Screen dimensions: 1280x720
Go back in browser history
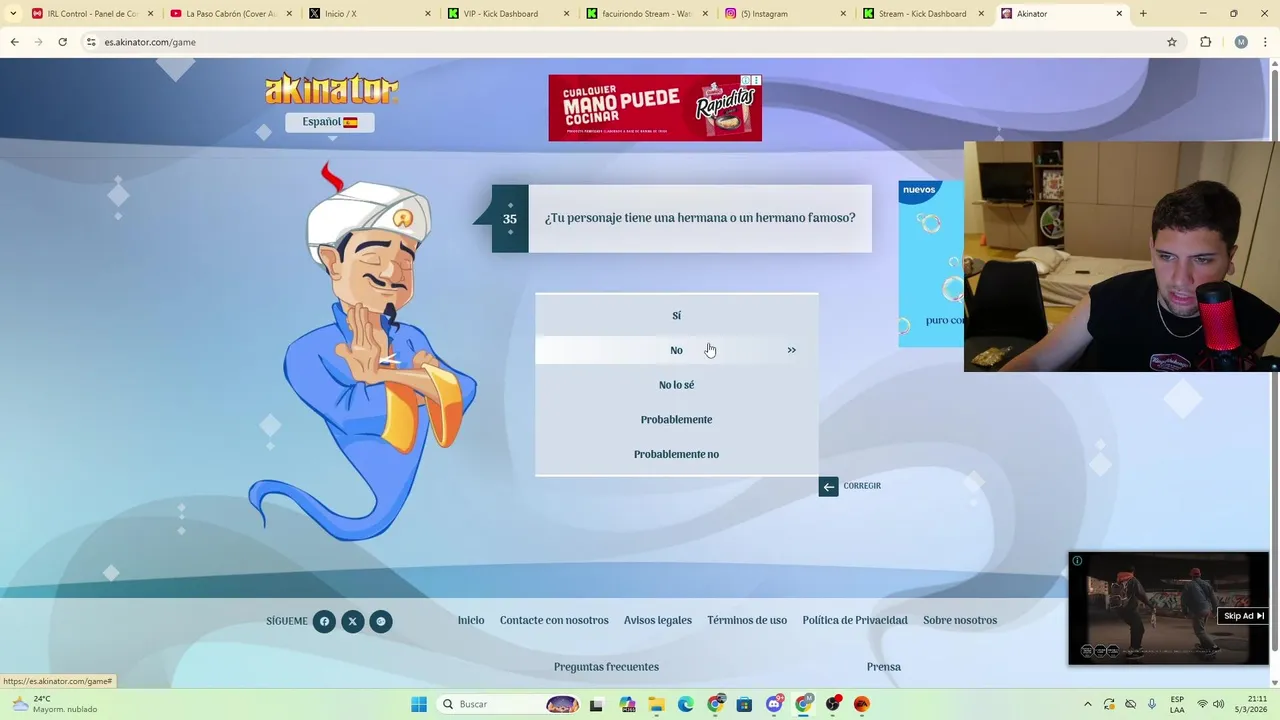click(14, 42)
